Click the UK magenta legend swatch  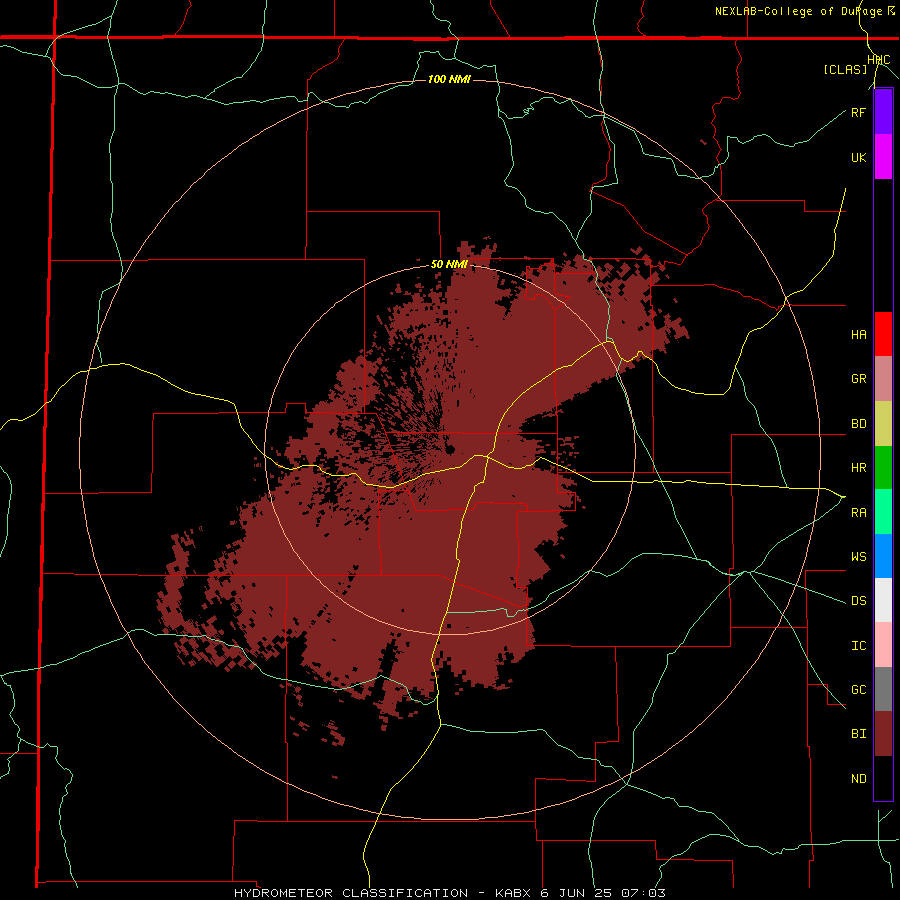883,157
